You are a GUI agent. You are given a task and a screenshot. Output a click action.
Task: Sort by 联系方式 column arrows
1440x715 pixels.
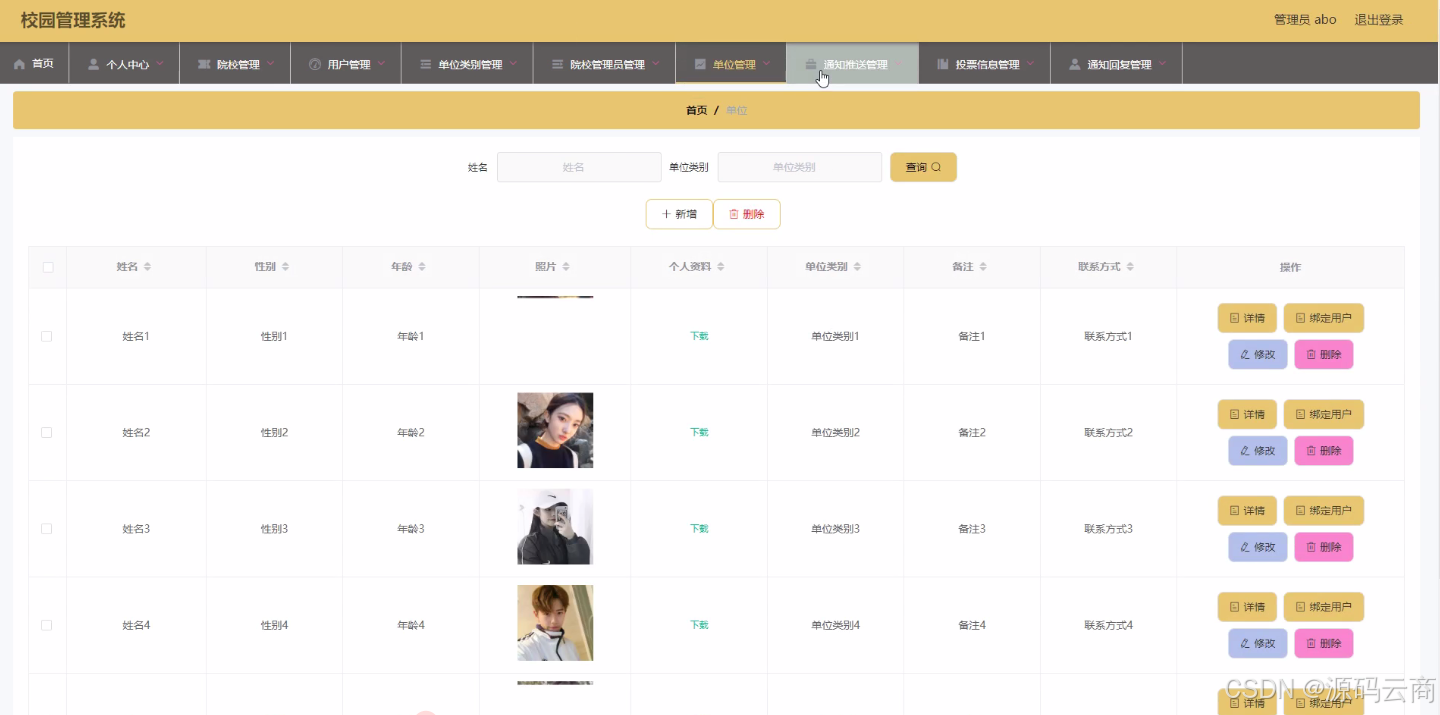click(1130, 267)
